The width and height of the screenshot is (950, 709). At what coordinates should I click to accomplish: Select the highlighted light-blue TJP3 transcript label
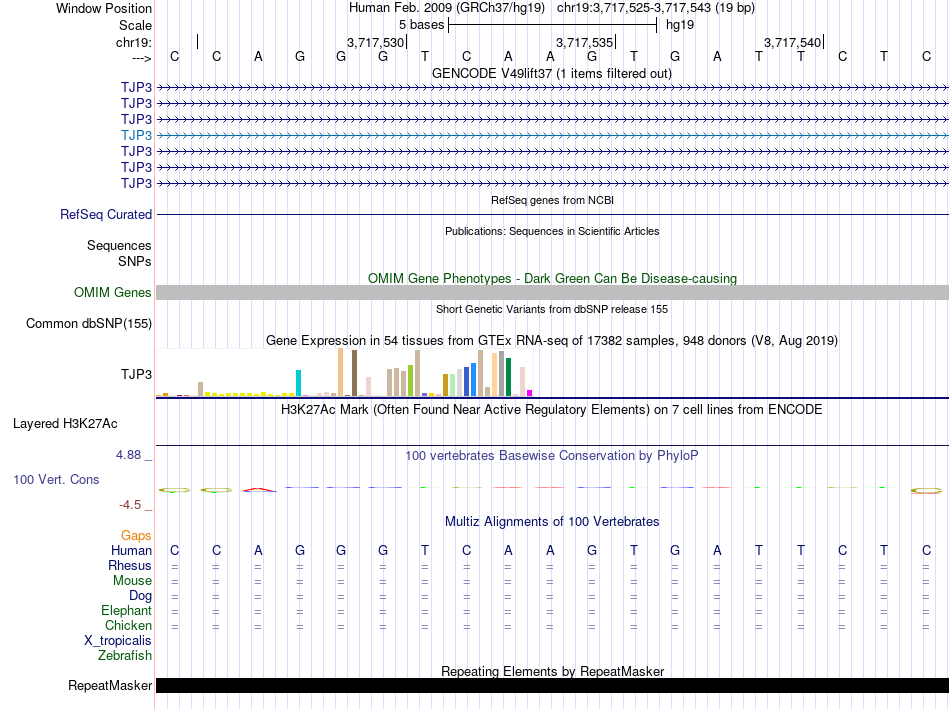pos(136,135)
